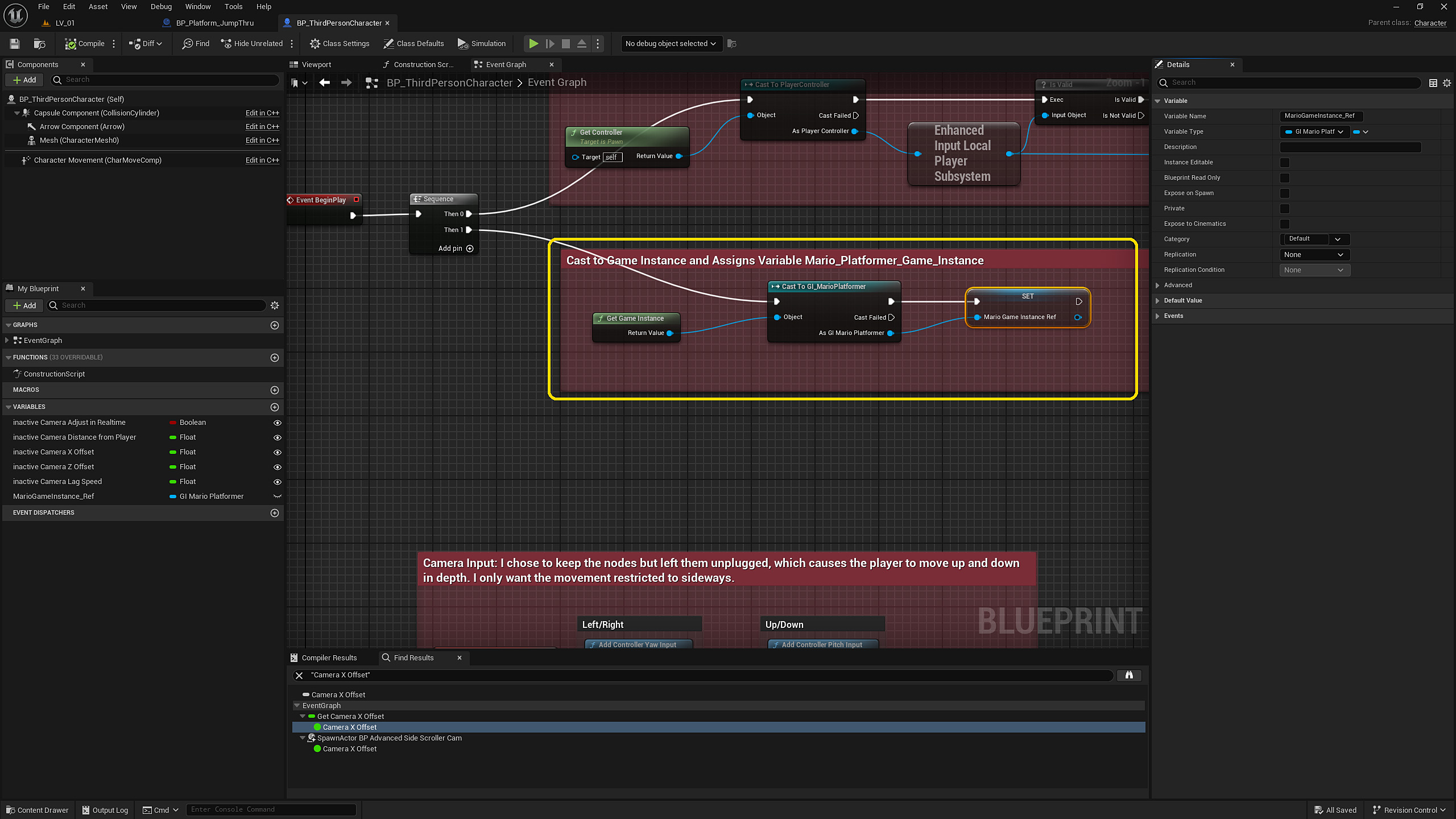Image resolution: width=1456 pixels, height=819 pixels.
Task: Open the Window menu
Action: click(x=197, y=7)
